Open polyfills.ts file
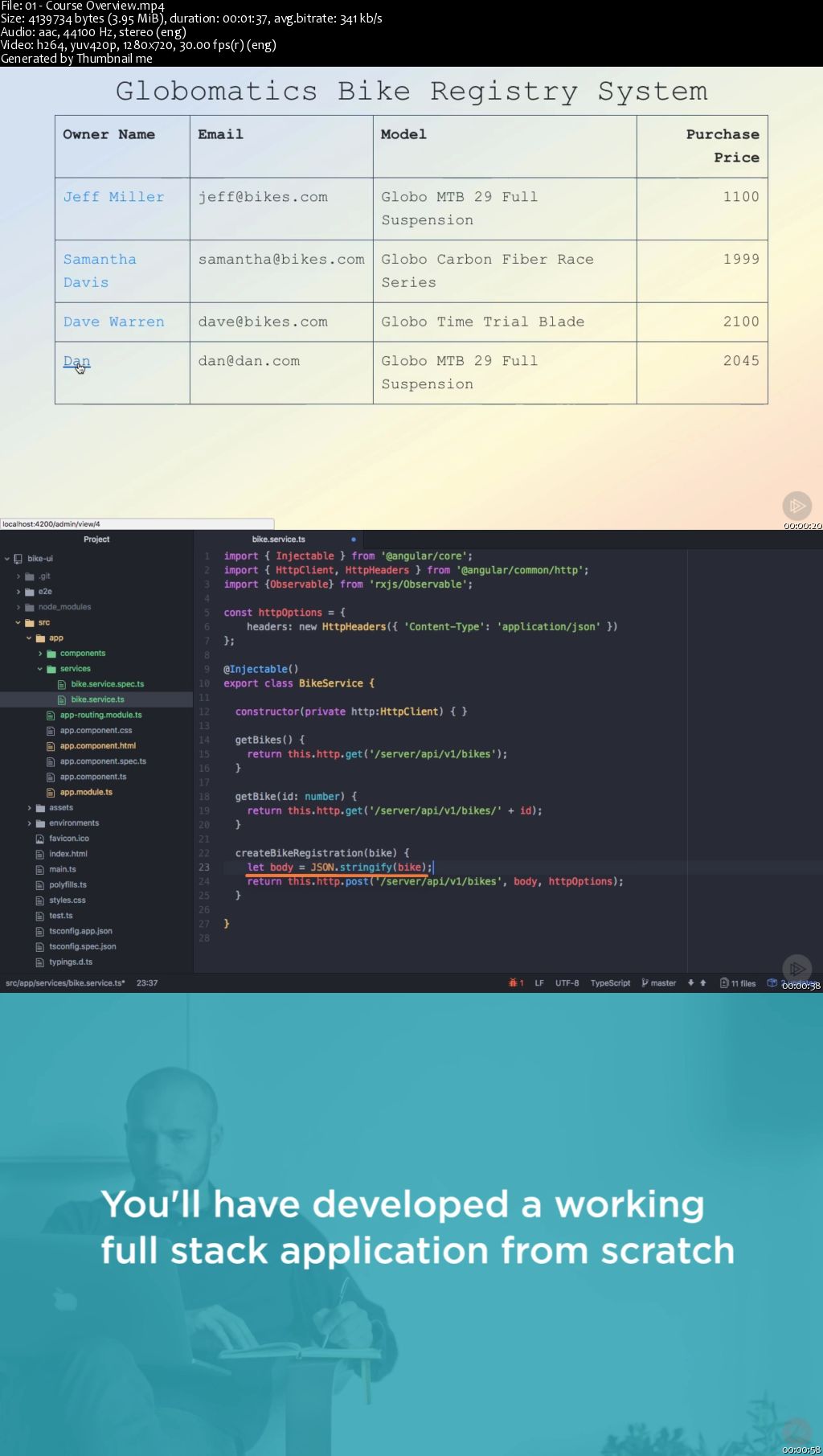 pyautogui.click(x=68, y=885)
